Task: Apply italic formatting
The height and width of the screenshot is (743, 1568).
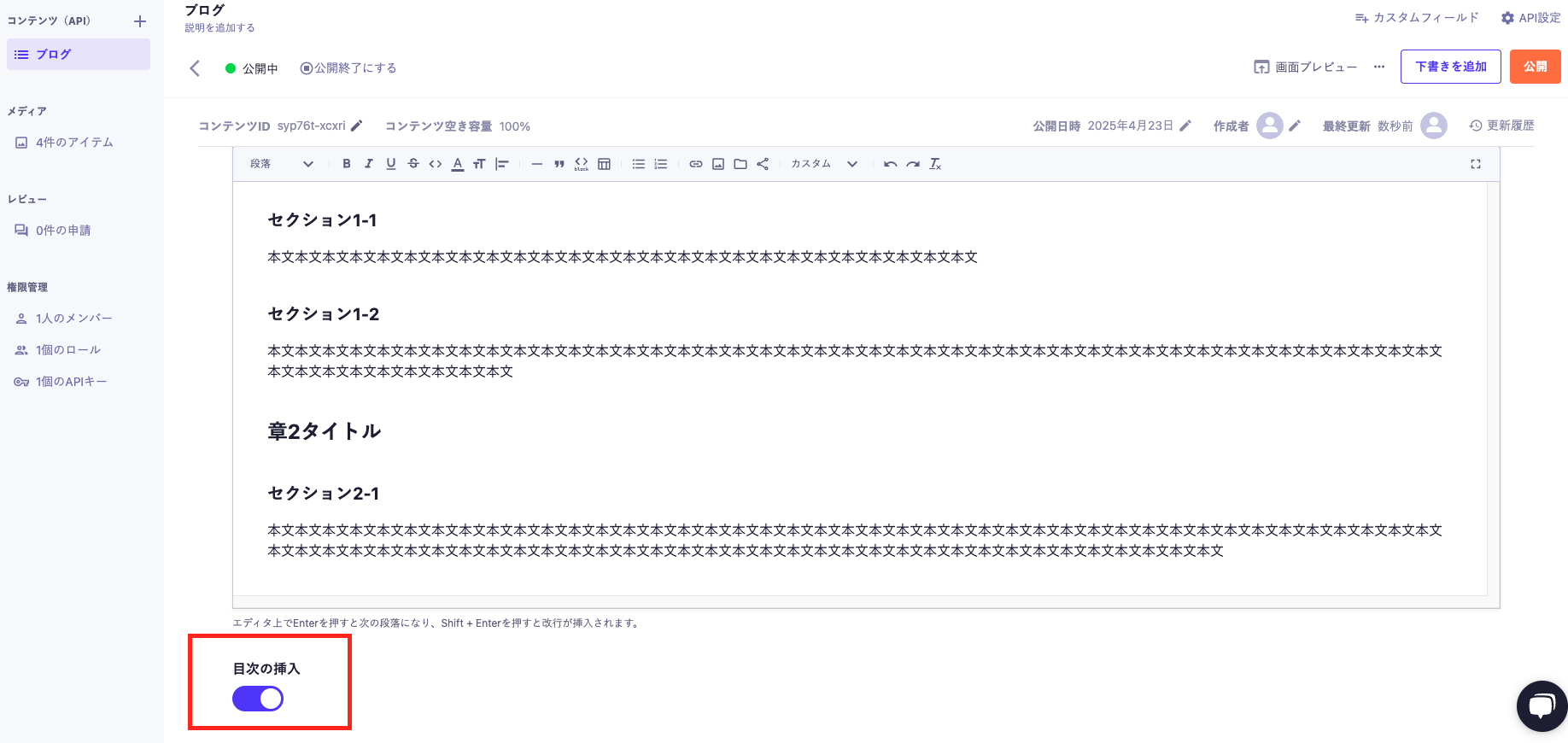Action: point(369,164)
